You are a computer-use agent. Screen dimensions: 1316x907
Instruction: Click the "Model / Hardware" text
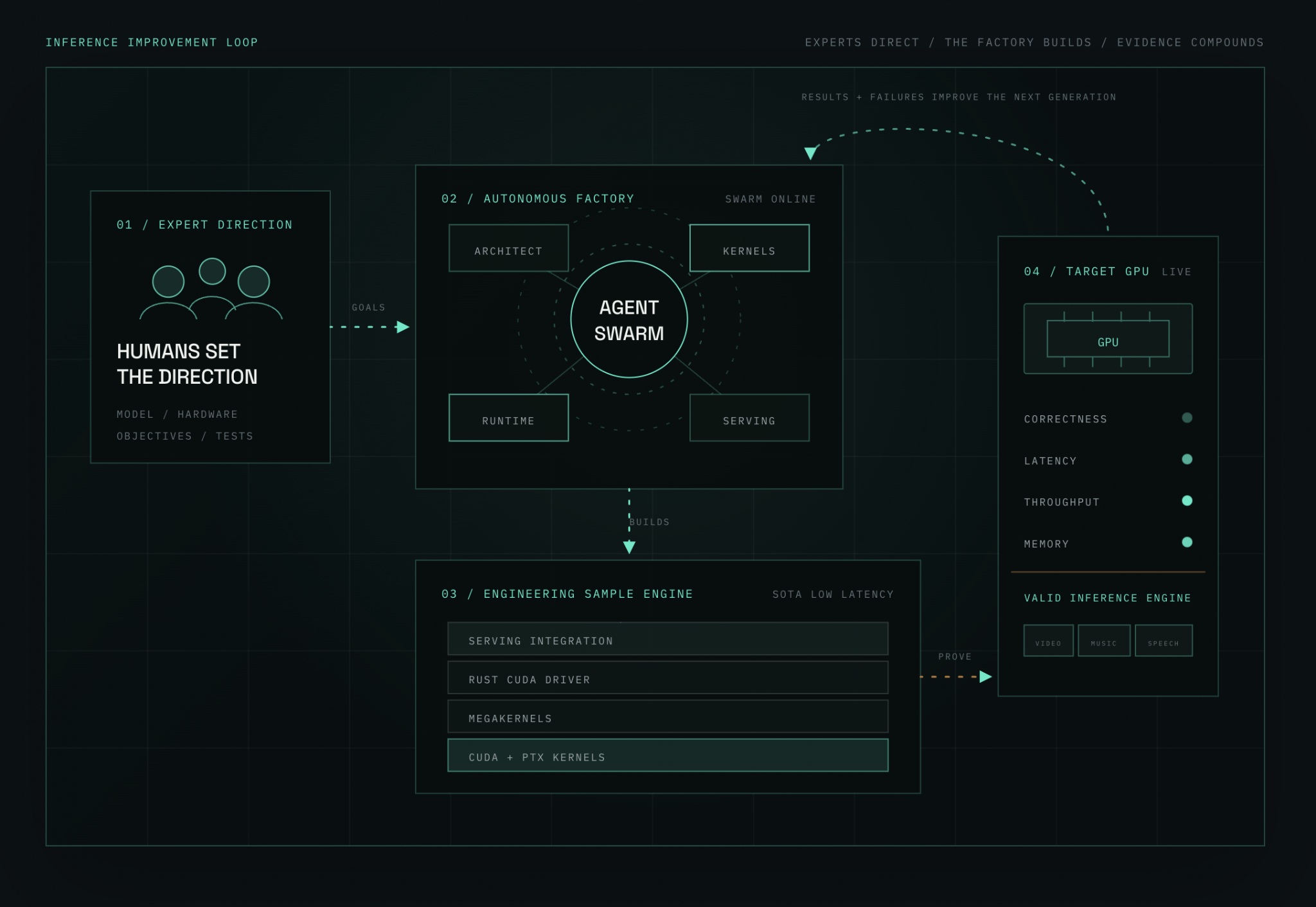point(177,415)
